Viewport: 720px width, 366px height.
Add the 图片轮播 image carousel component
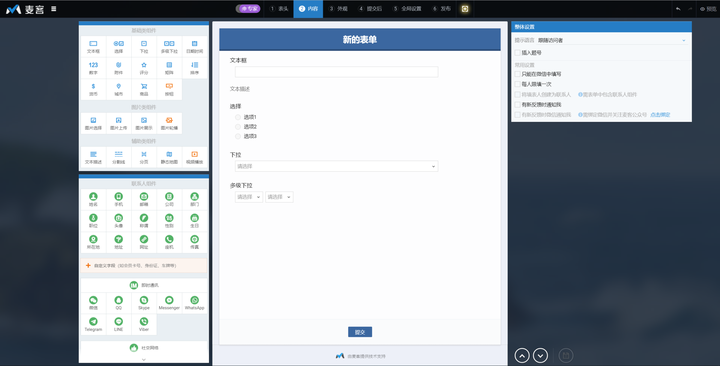pyautogui.click(x=169, y=123)
